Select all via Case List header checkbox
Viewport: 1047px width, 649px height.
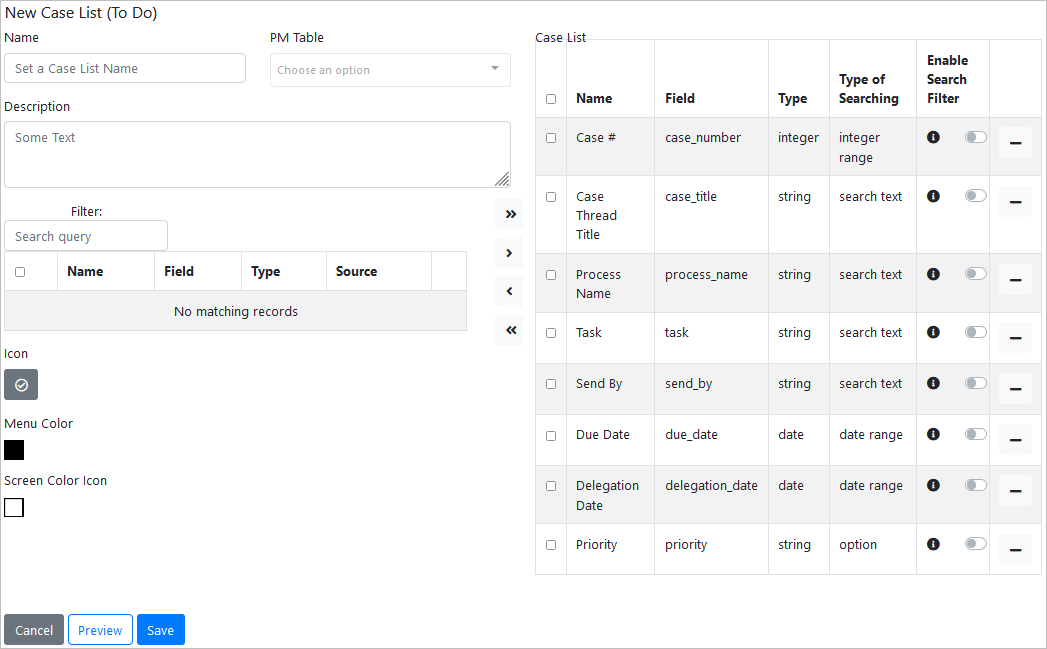pos(551,99)
